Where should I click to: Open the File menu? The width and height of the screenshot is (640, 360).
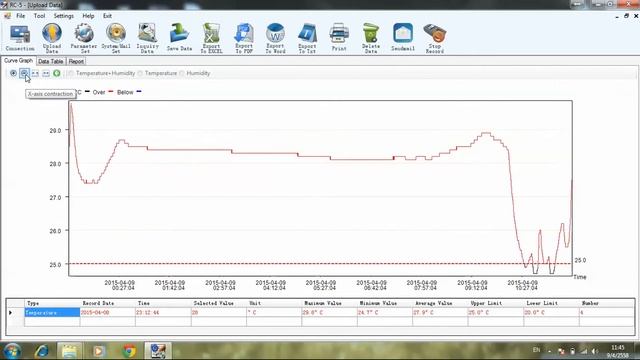(20, 16)
